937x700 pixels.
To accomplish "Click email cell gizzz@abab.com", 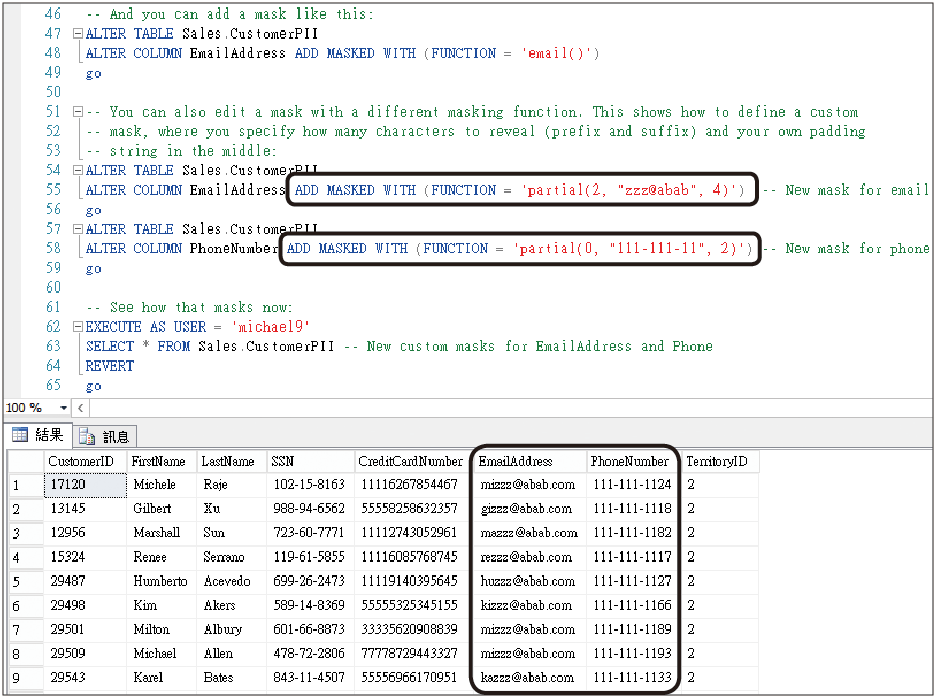I will (x=530, y=509).
